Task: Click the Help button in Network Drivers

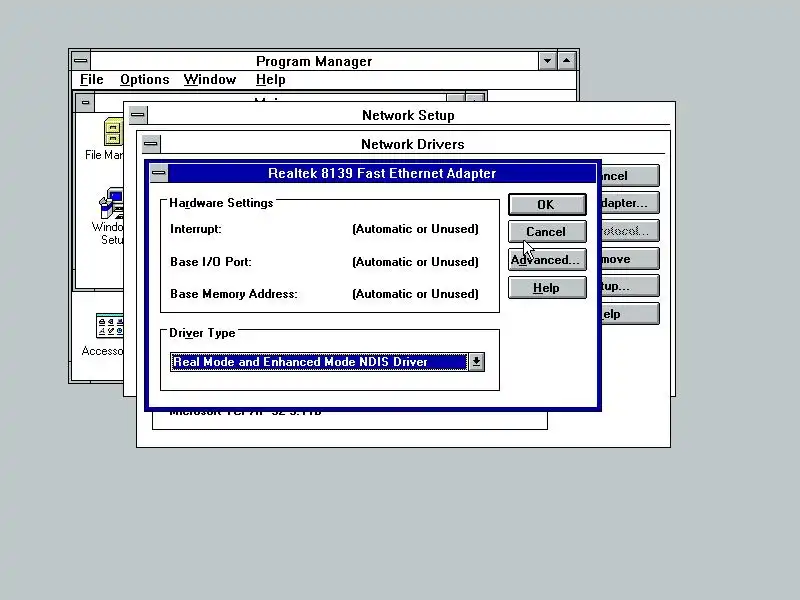Action: [630, 314]
